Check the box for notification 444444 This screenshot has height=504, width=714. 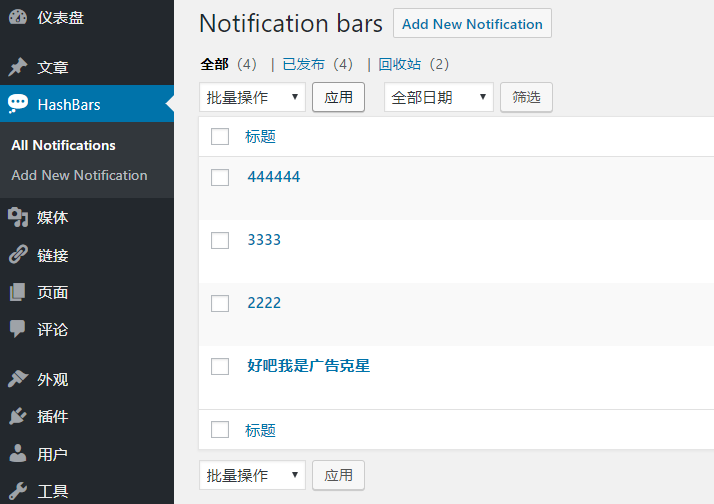click(x=220, y=177)
